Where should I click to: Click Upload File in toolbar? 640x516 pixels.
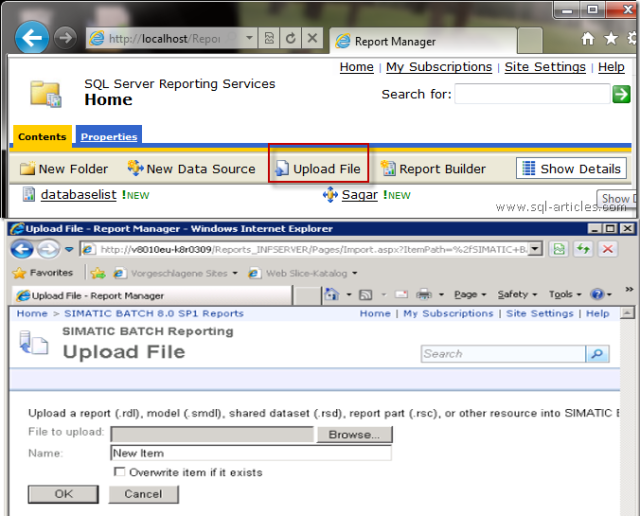pyautogui.click(x=318, y=169)
